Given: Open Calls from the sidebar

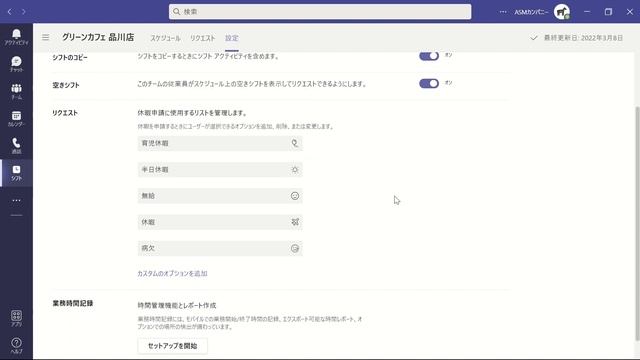Looking at the screenshot, I should (x=16, y=146).
